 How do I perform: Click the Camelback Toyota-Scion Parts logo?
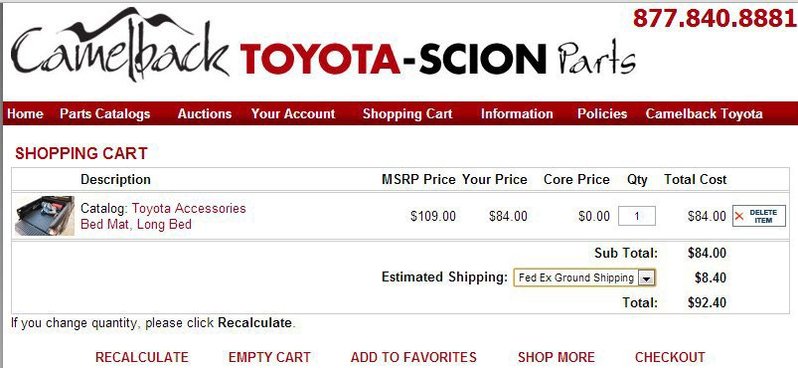323,45
